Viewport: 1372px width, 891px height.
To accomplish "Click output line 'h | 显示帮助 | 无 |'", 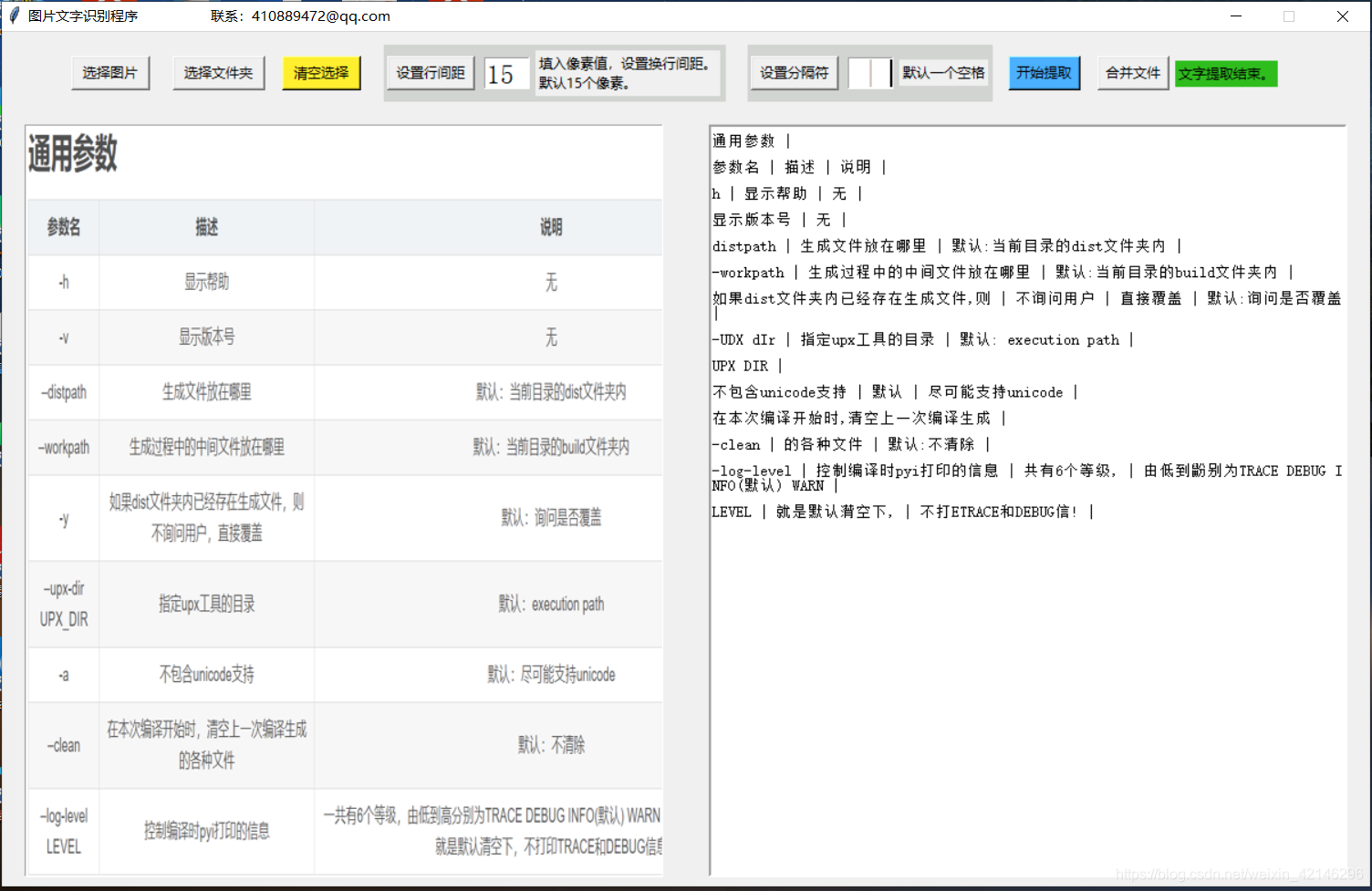I will [x=787, y=193].
